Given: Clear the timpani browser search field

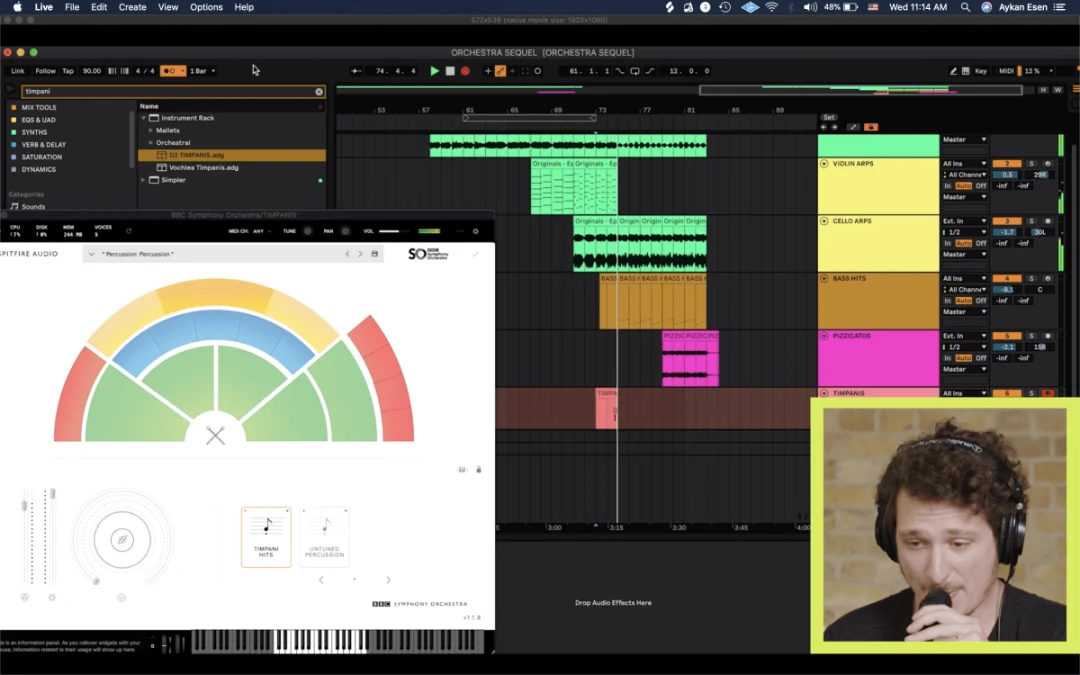Looking at the screenshot, I should pos(319,92).
